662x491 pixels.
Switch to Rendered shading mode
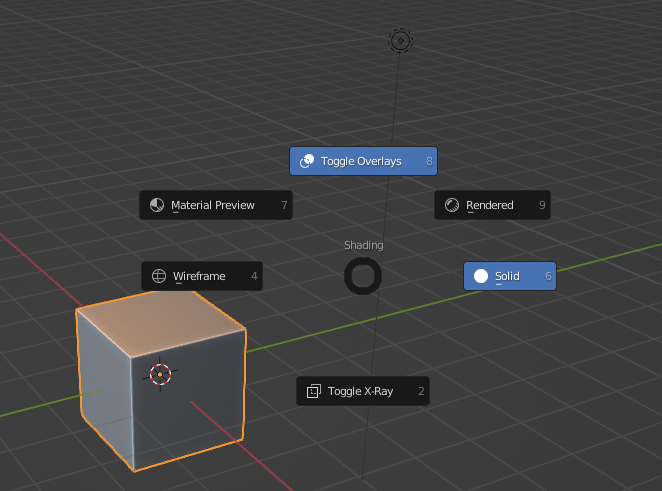[x=492, y=205]
